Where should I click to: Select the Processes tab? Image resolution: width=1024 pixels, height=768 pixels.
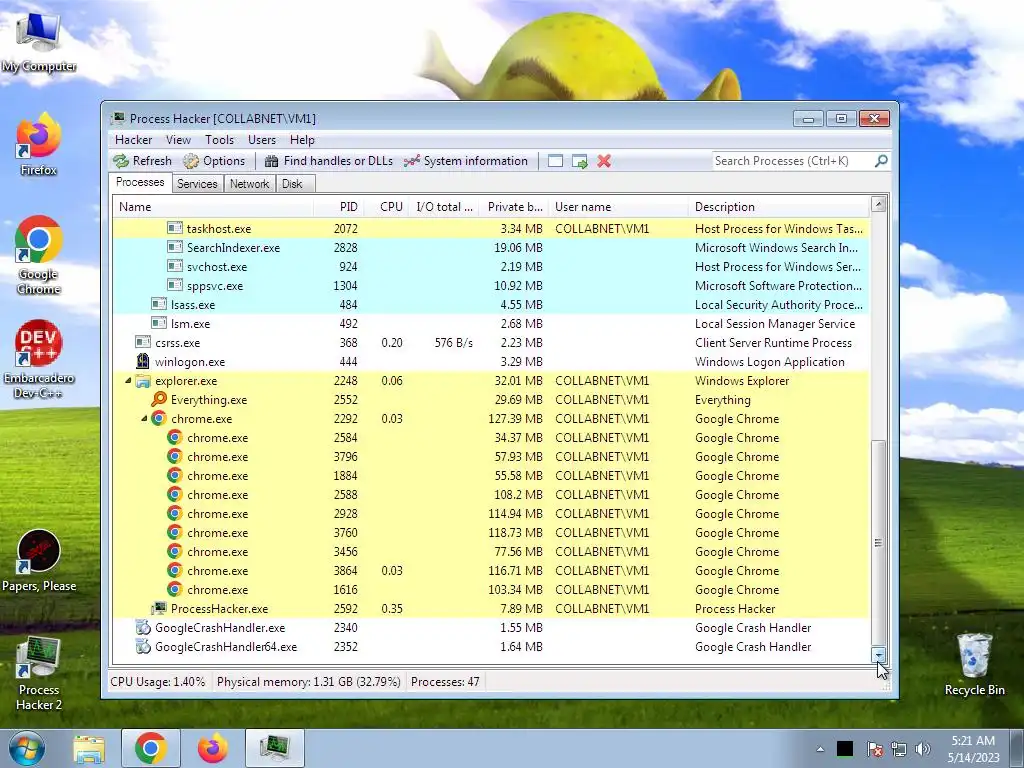pyautogui.click(x=140, y=182)
